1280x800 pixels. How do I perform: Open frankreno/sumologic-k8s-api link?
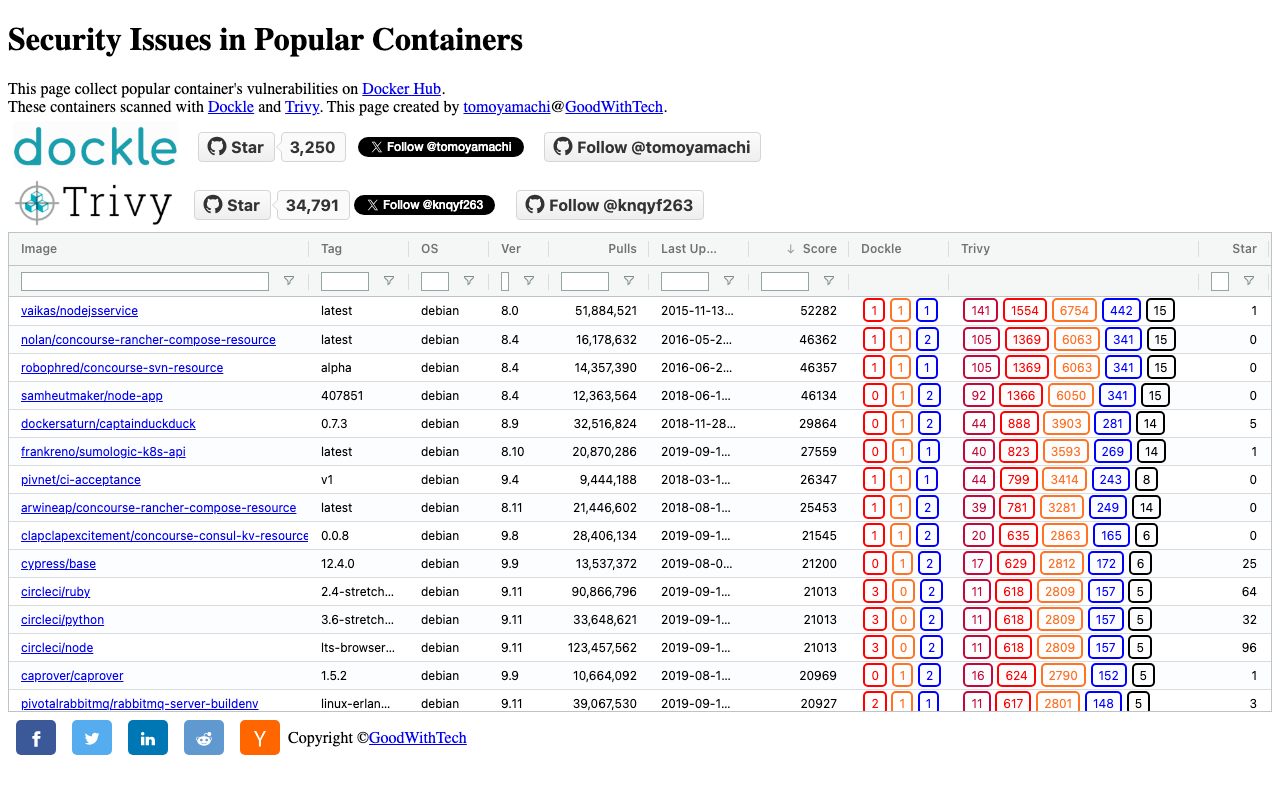point(103,451)
